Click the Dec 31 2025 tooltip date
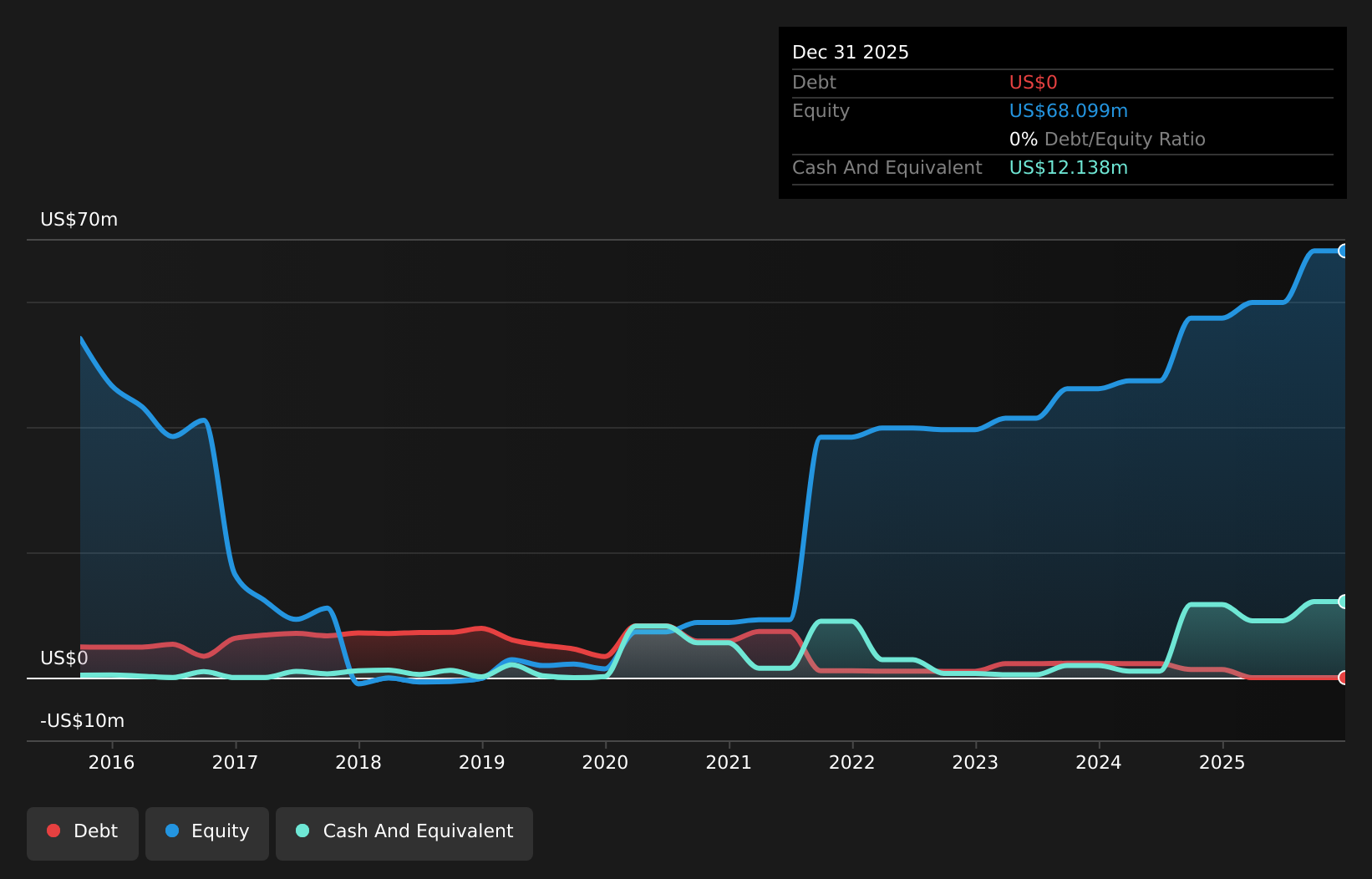Viewport: 1372px width, 879px height. 851,53
